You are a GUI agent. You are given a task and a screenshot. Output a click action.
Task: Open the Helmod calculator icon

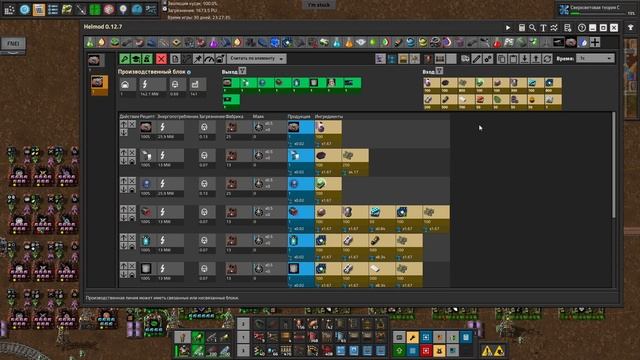point(522,28)
